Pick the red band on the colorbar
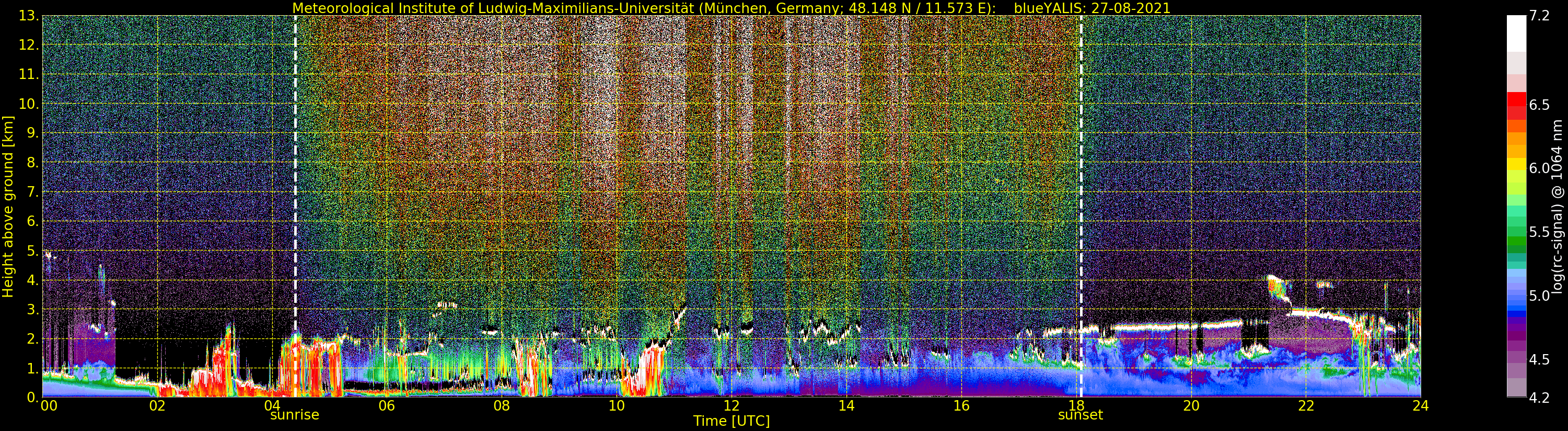The image size is (1568, 431). click(x=1516, y=103)
